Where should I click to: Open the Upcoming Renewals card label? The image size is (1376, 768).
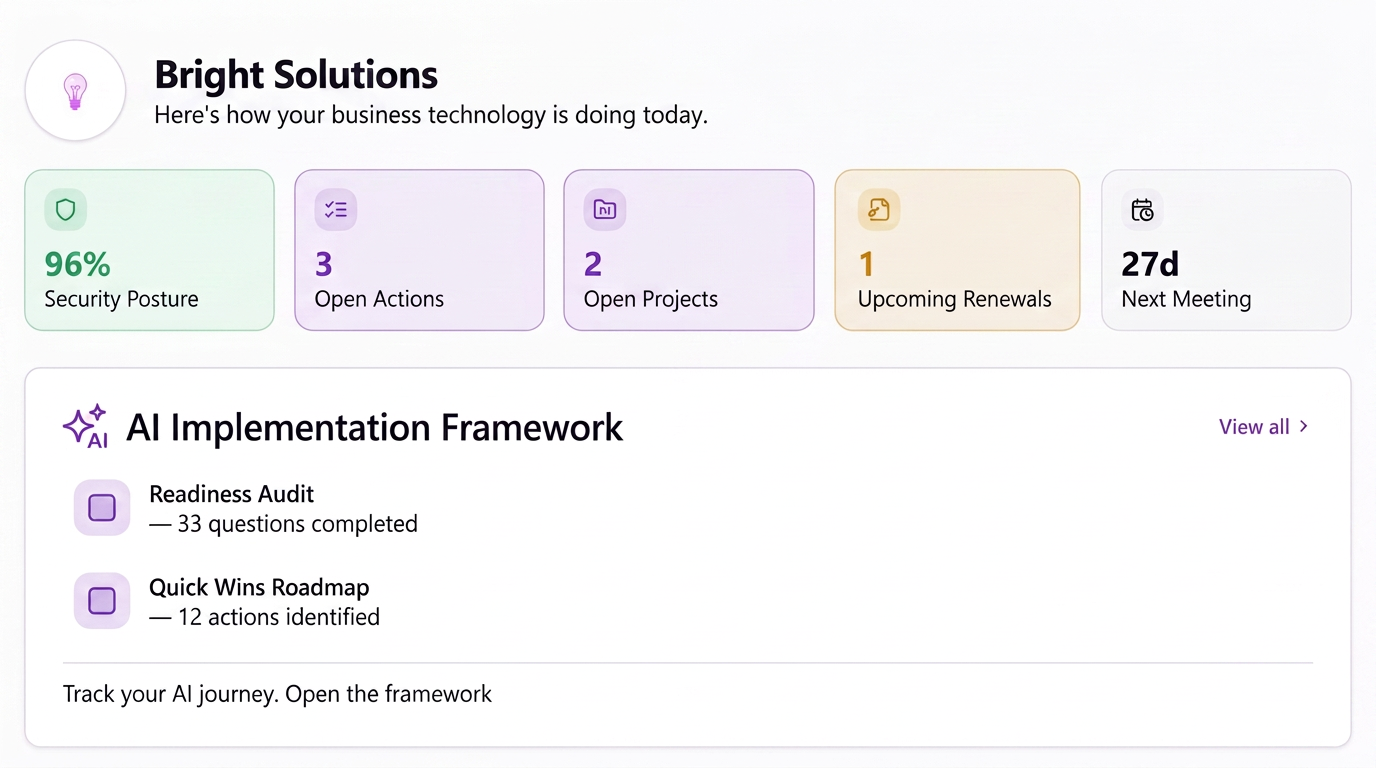pyautogui.click(x=955, y=299)
